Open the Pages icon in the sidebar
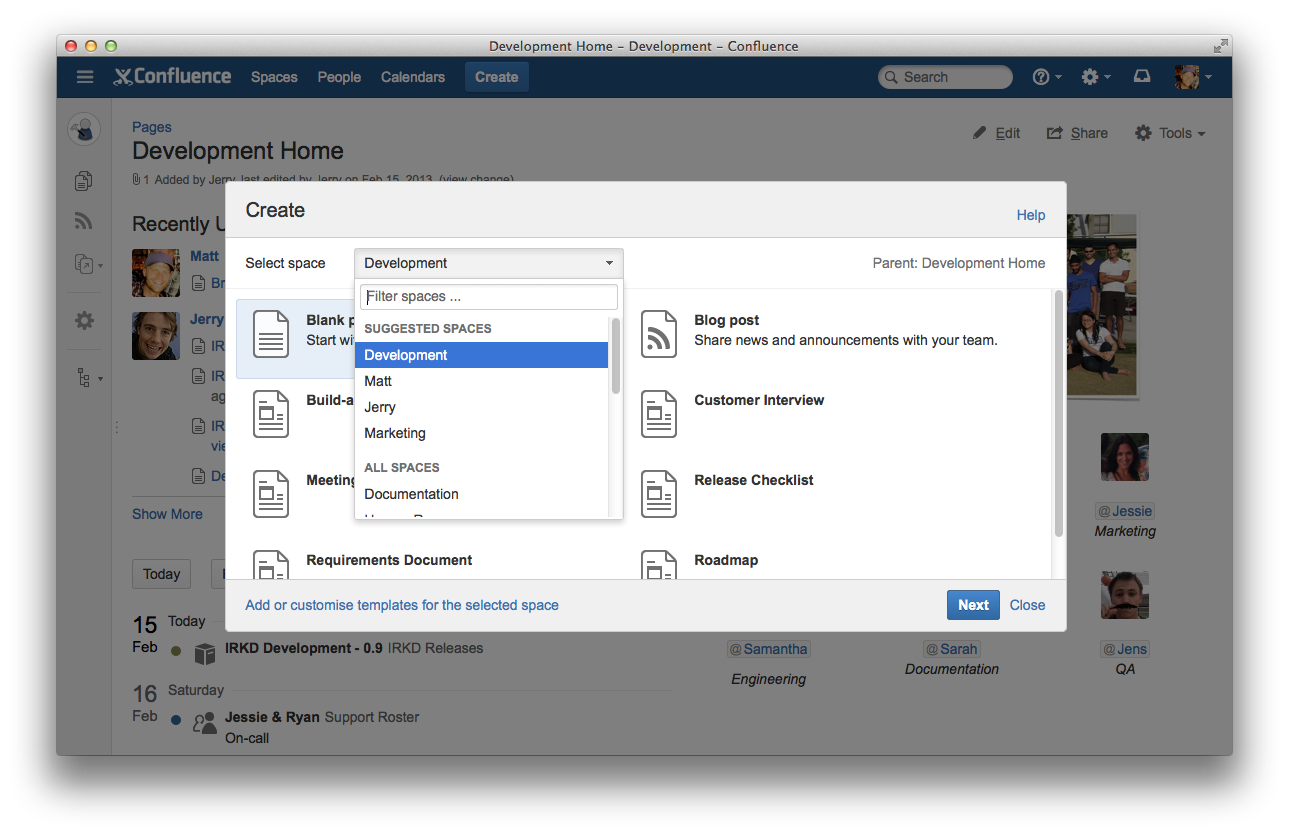1289x834 pixels. pyautogui.click(x=84, y=181)
